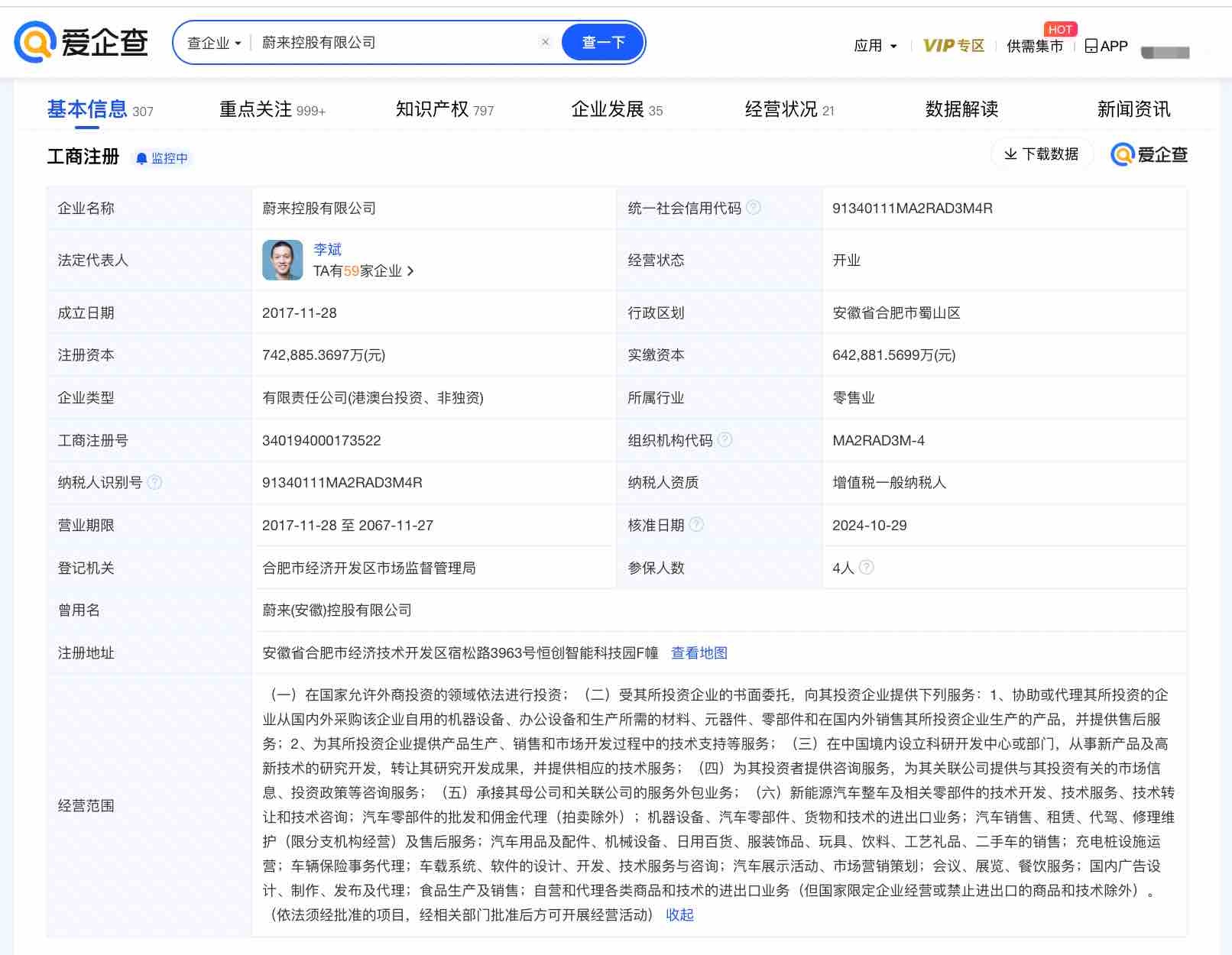Open the 企业发展 tab
The image size is (1232, 955).
(x=617, y=109)
